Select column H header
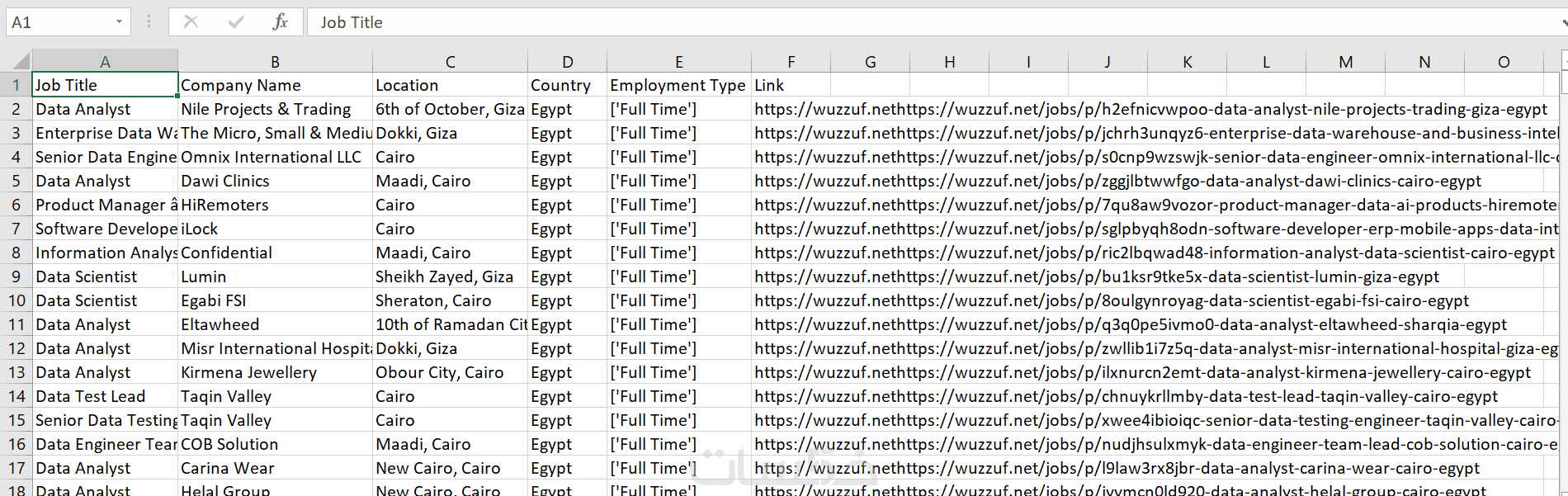1568x496 pixels. [x=949, y=61]
